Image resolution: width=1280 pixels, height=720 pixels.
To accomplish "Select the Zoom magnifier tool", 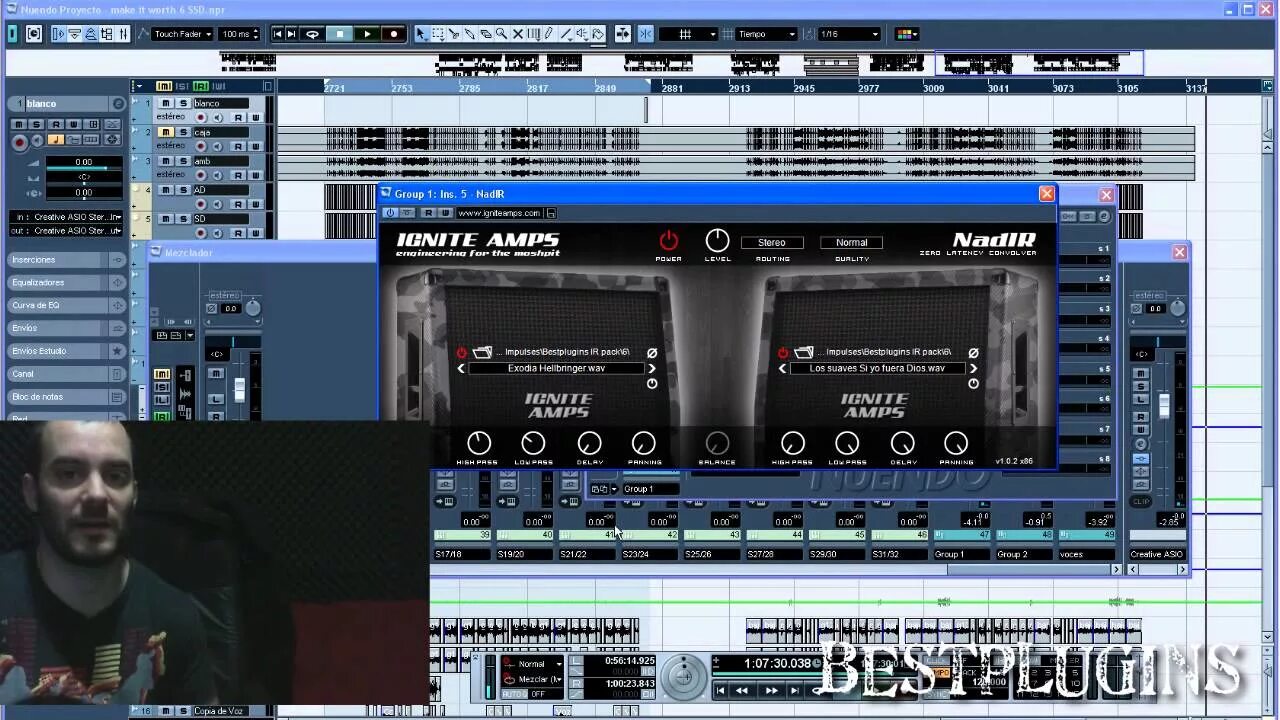I will (501, 34).
